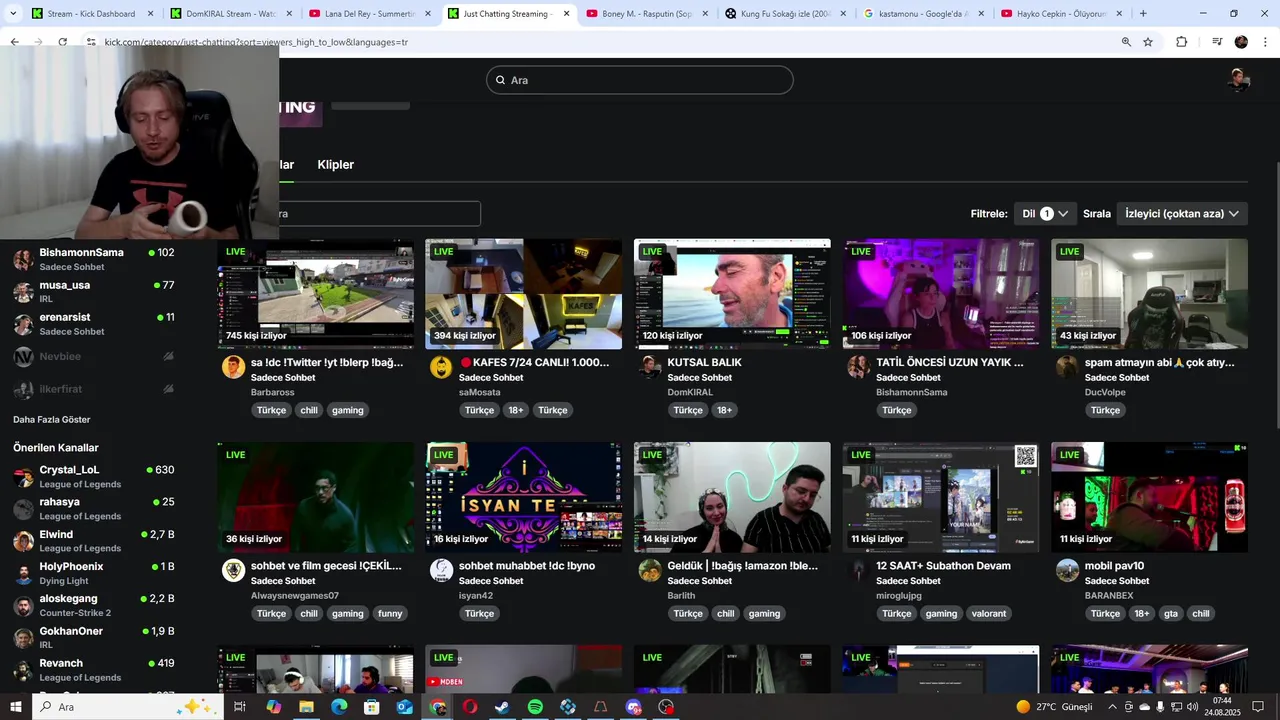Click saMosata channel avatar
The image size is (1280, 720).
[x=441, y=367]
